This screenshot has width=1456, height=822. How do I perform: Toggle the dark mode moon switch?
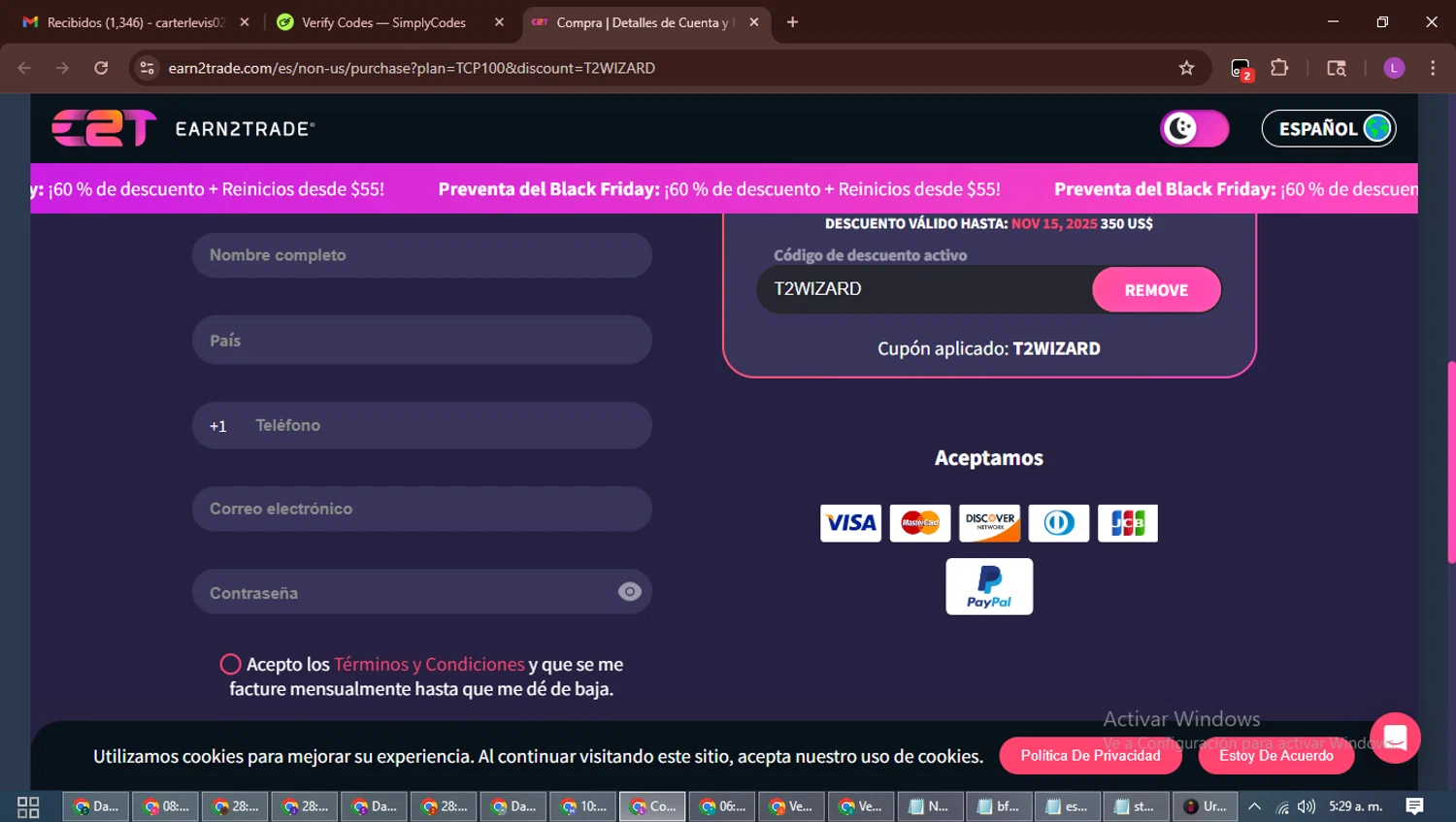tap(1194, 128)
